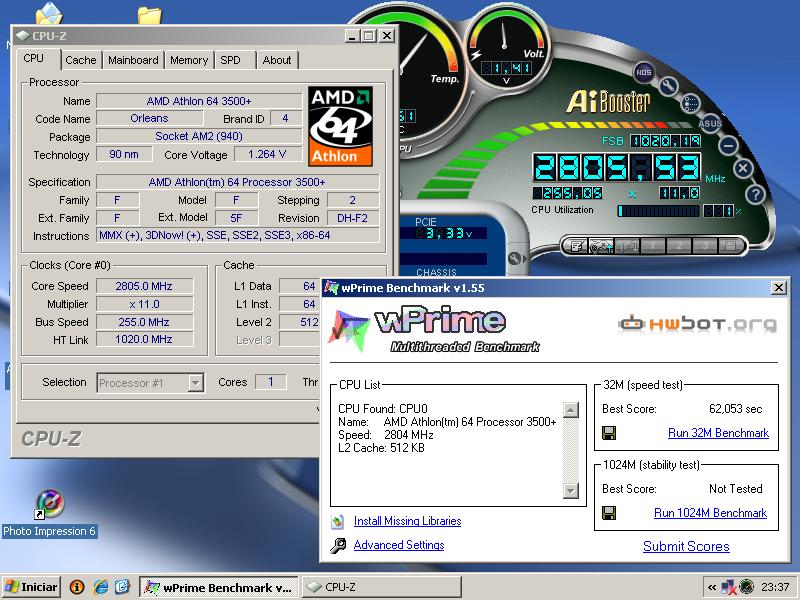Click the Name field AMD Athlon 64 3500+
The image size is (800, 600).
click(x=199, y=101)
